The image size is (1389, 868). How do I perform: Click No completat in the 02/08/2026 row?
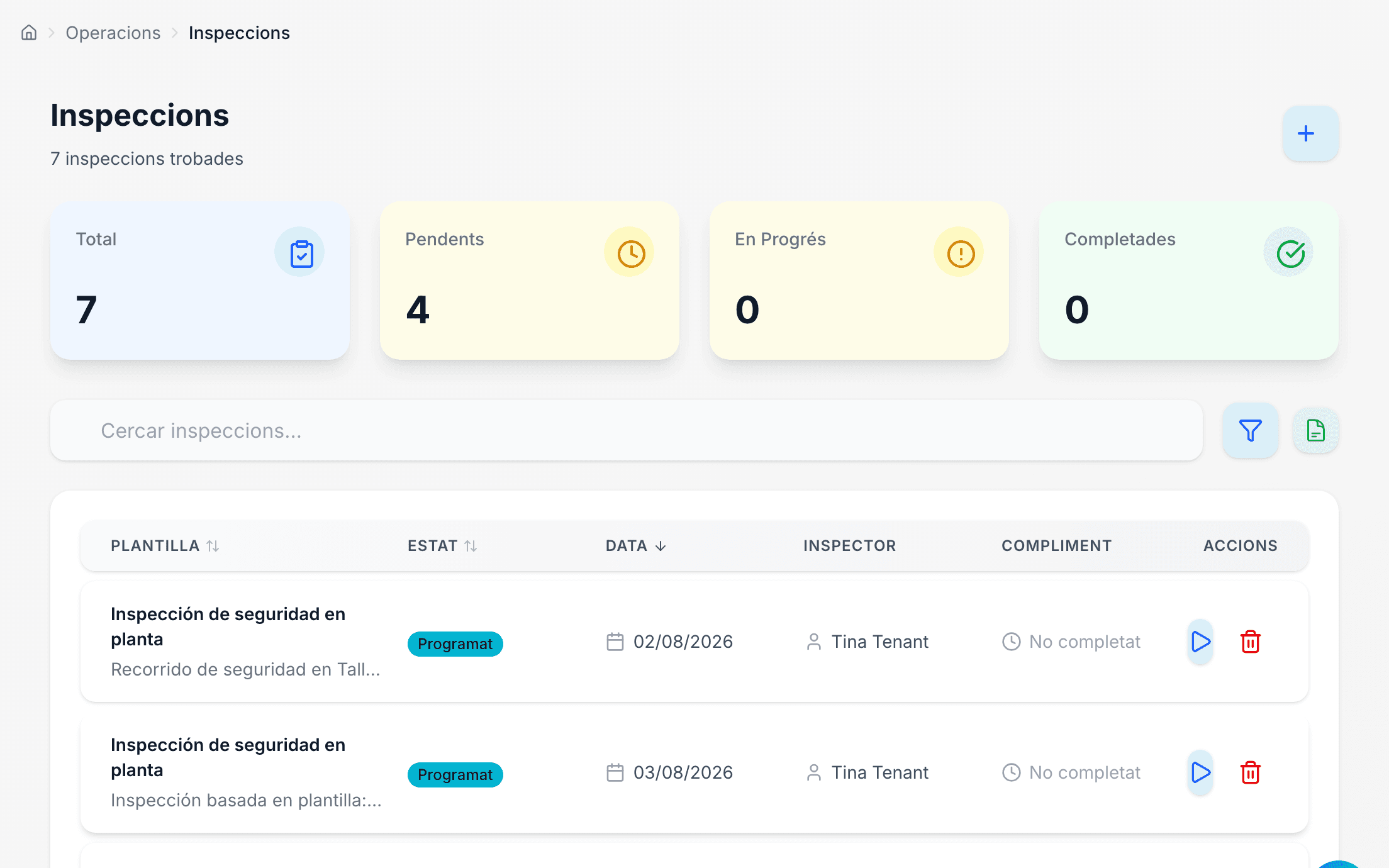(1085, 642)
